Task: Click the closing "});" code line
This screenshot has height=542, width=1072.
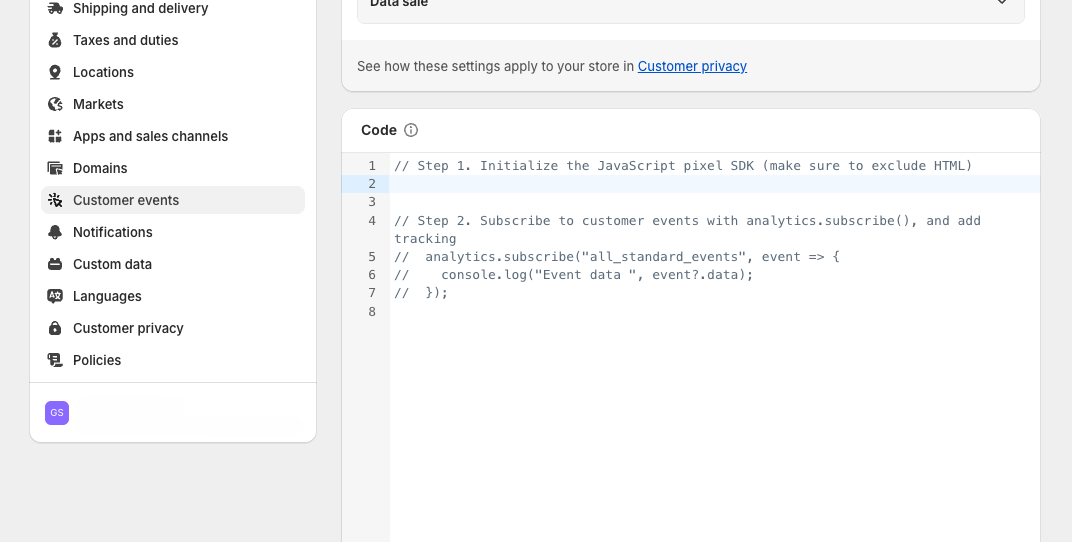Action: pos(421,293)
